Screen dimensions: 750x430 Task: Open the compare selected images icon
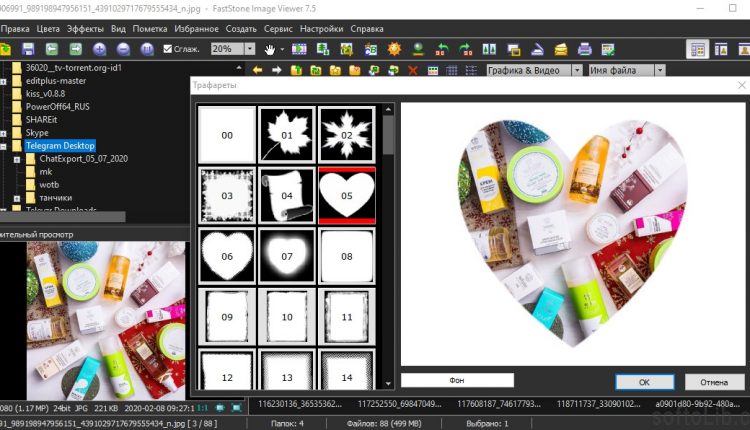point(489,49)
